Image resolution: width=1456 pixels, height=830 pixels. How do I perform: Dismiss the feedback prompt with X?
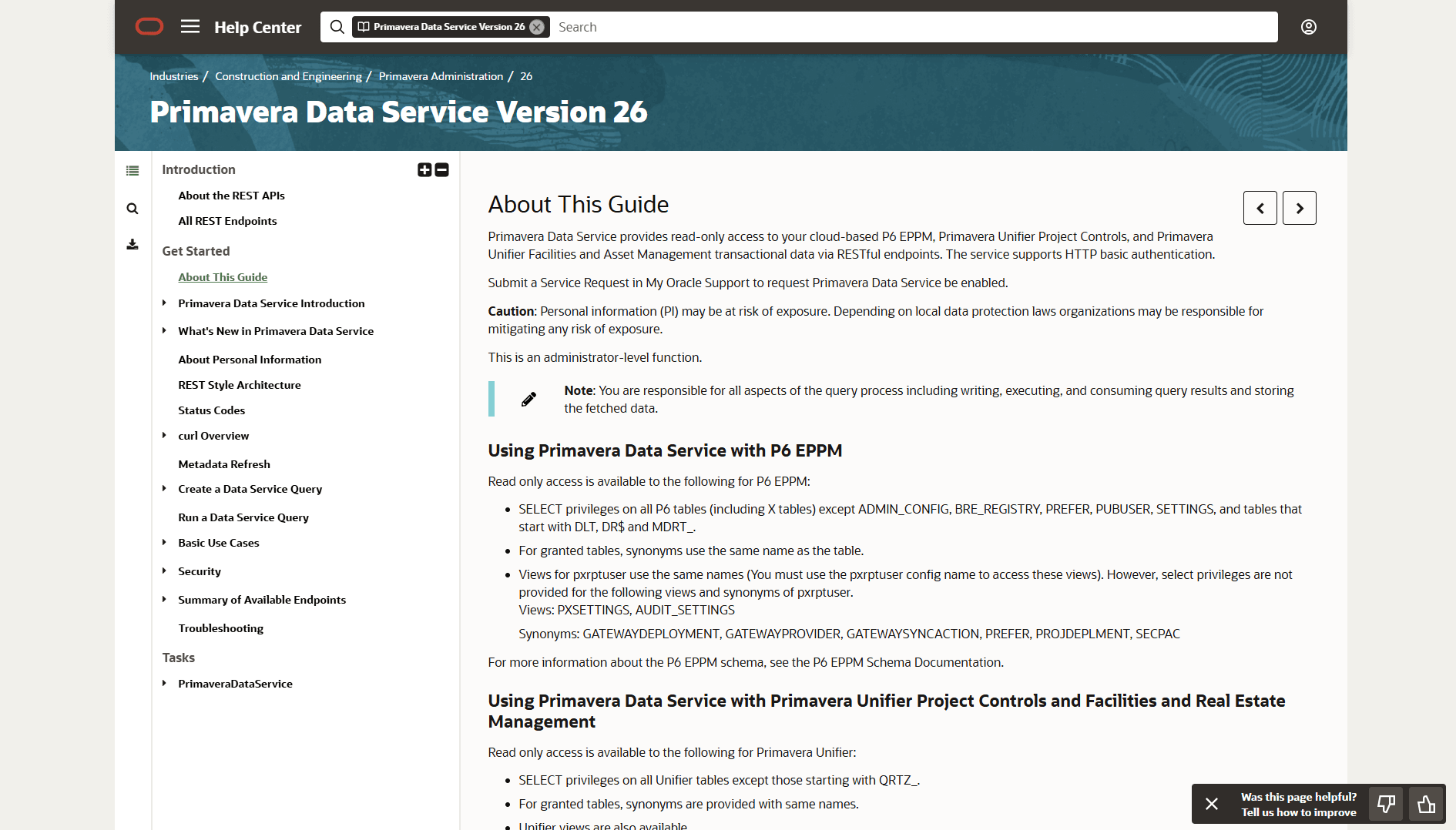pyautogui.click(x=1212, y=804)
